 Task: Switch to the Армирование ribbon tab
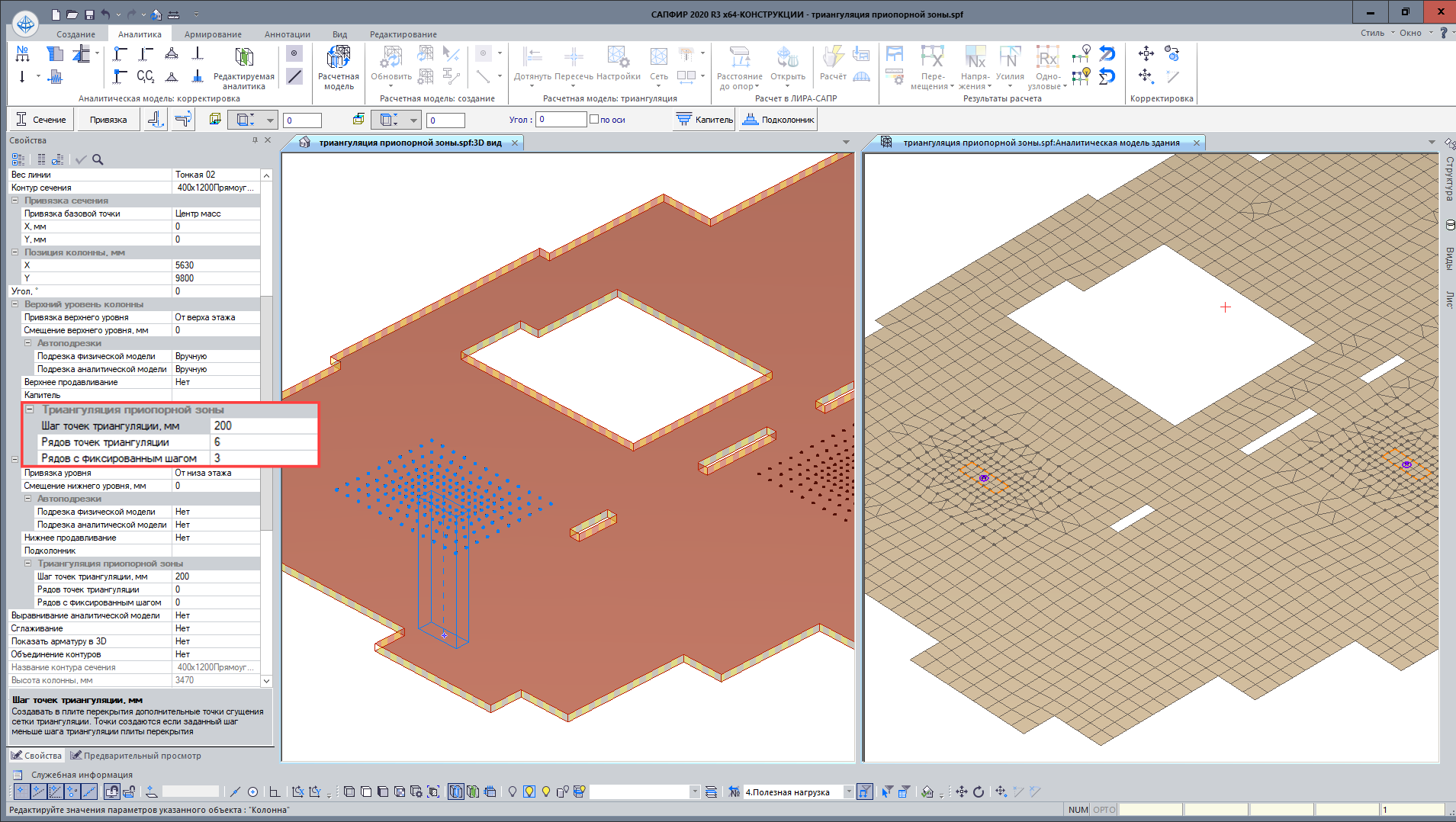pyautogui.click(x=213, y=34)
